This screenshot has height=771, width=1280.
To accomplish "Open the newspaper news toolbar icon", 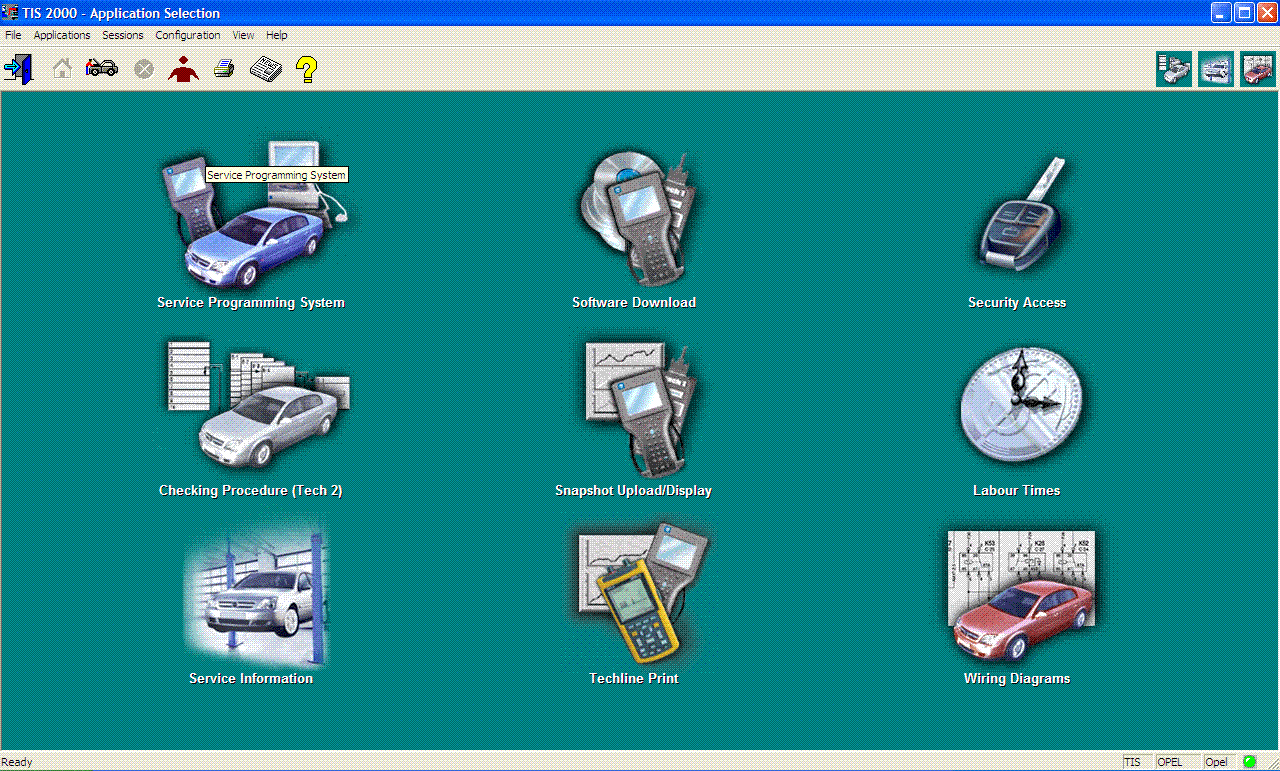I will (x=266, y=69).
